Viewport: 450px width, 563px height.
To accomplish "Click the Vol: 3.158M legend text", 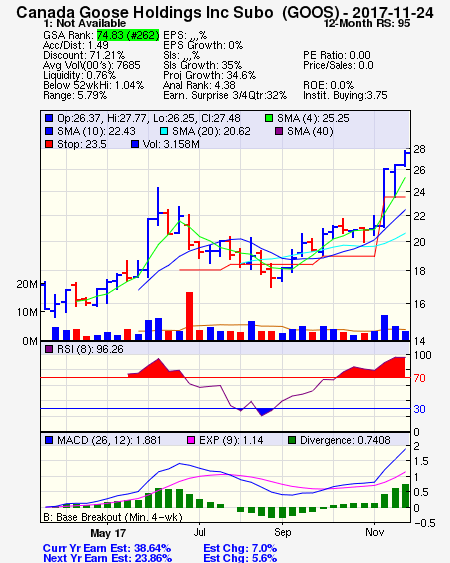I will [x=171, y=144].
